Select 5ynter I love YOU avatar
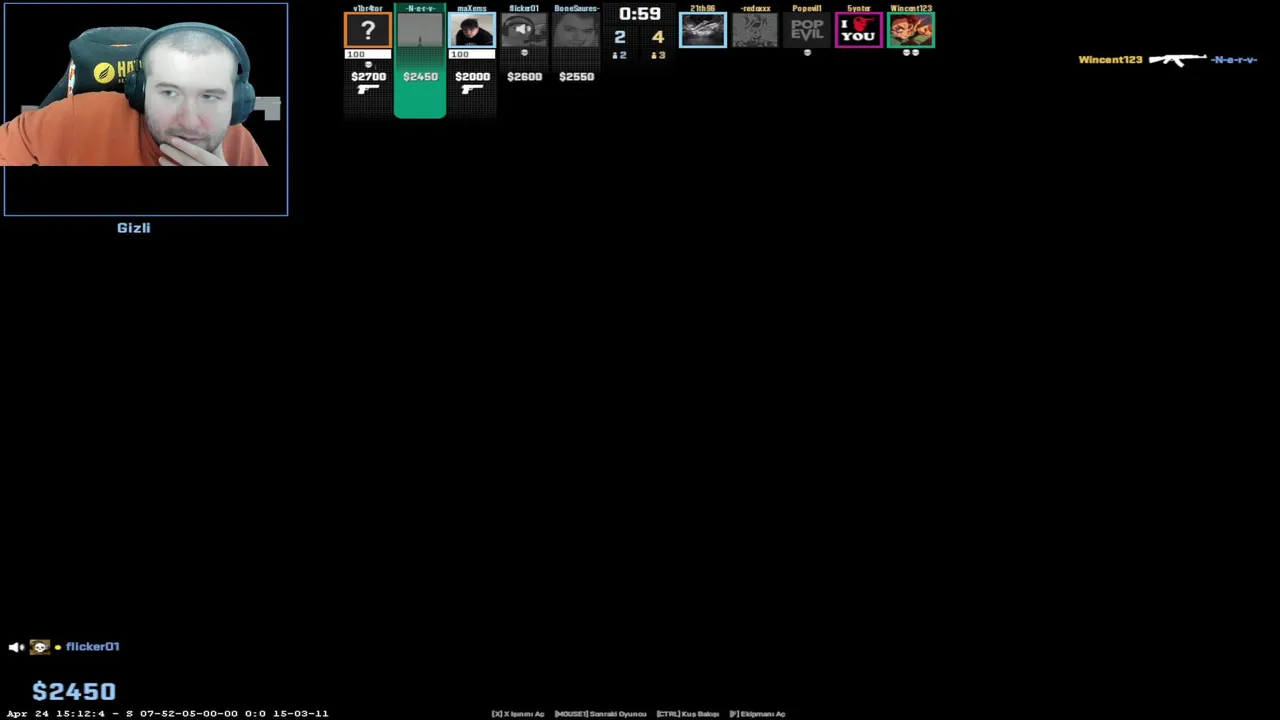The image size is (1280, 720). pyautogui.click(x=859, y=30)
